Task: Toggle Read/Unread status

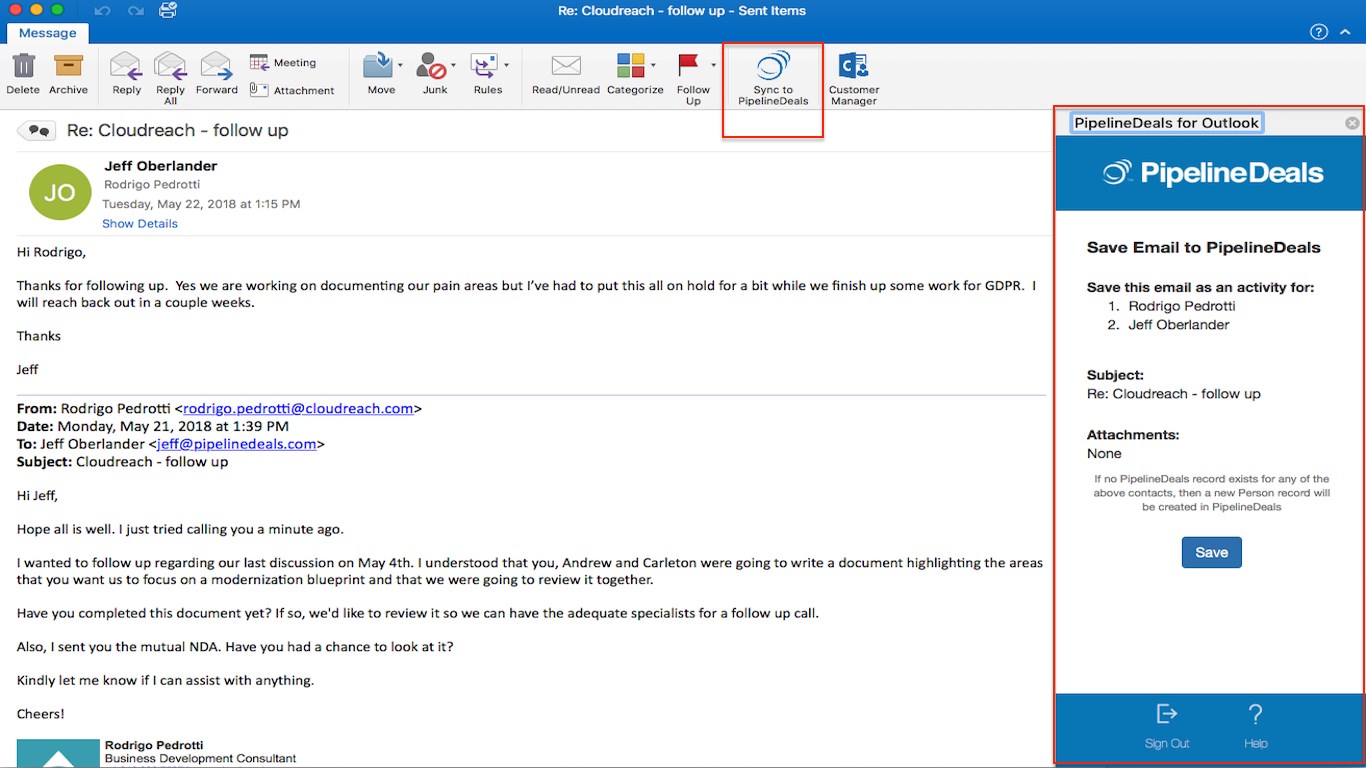Action: click(566, 74)
